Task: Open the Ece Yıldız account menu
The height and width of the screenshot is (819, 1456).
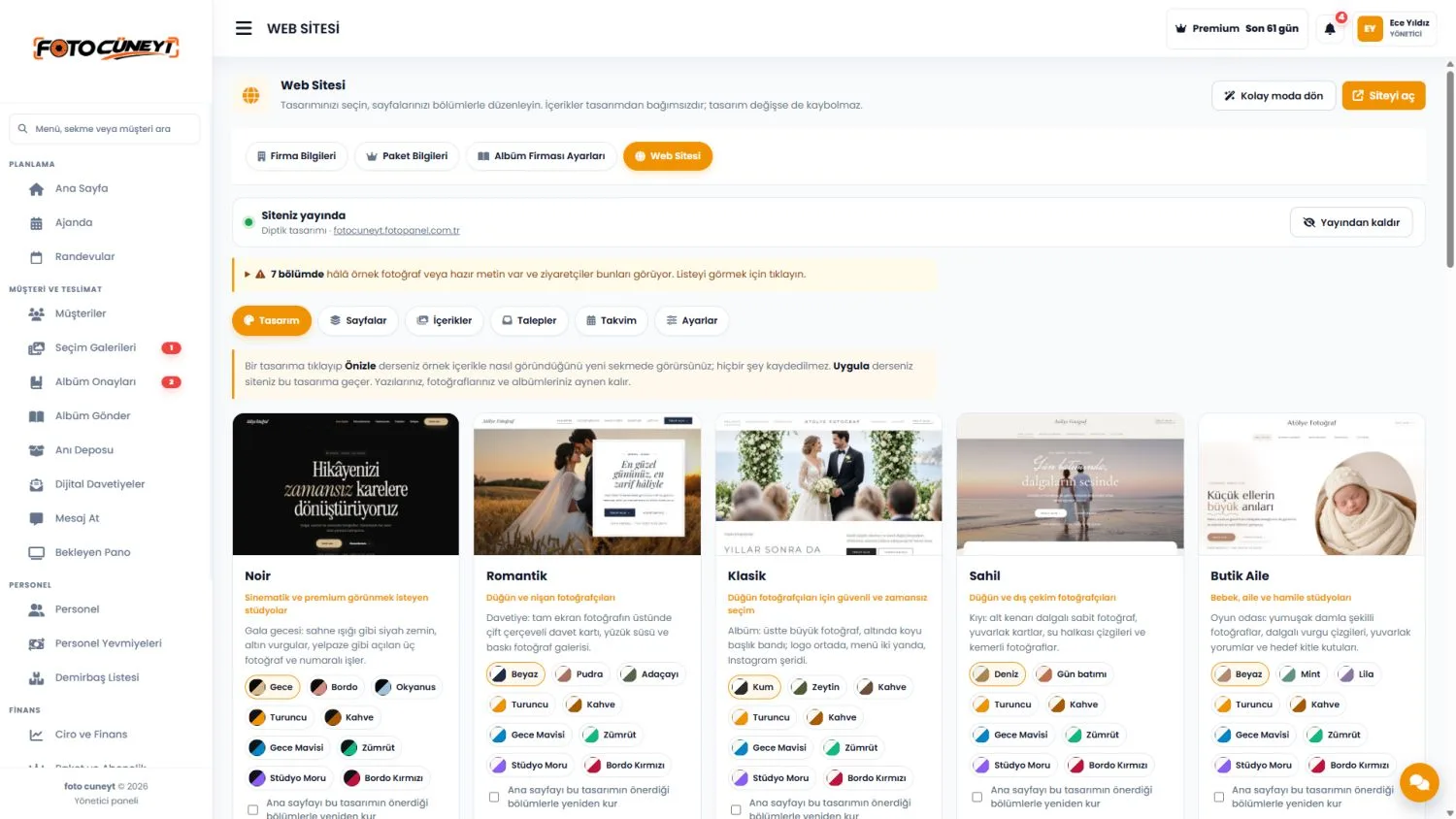Action: tap(1395, 28)
